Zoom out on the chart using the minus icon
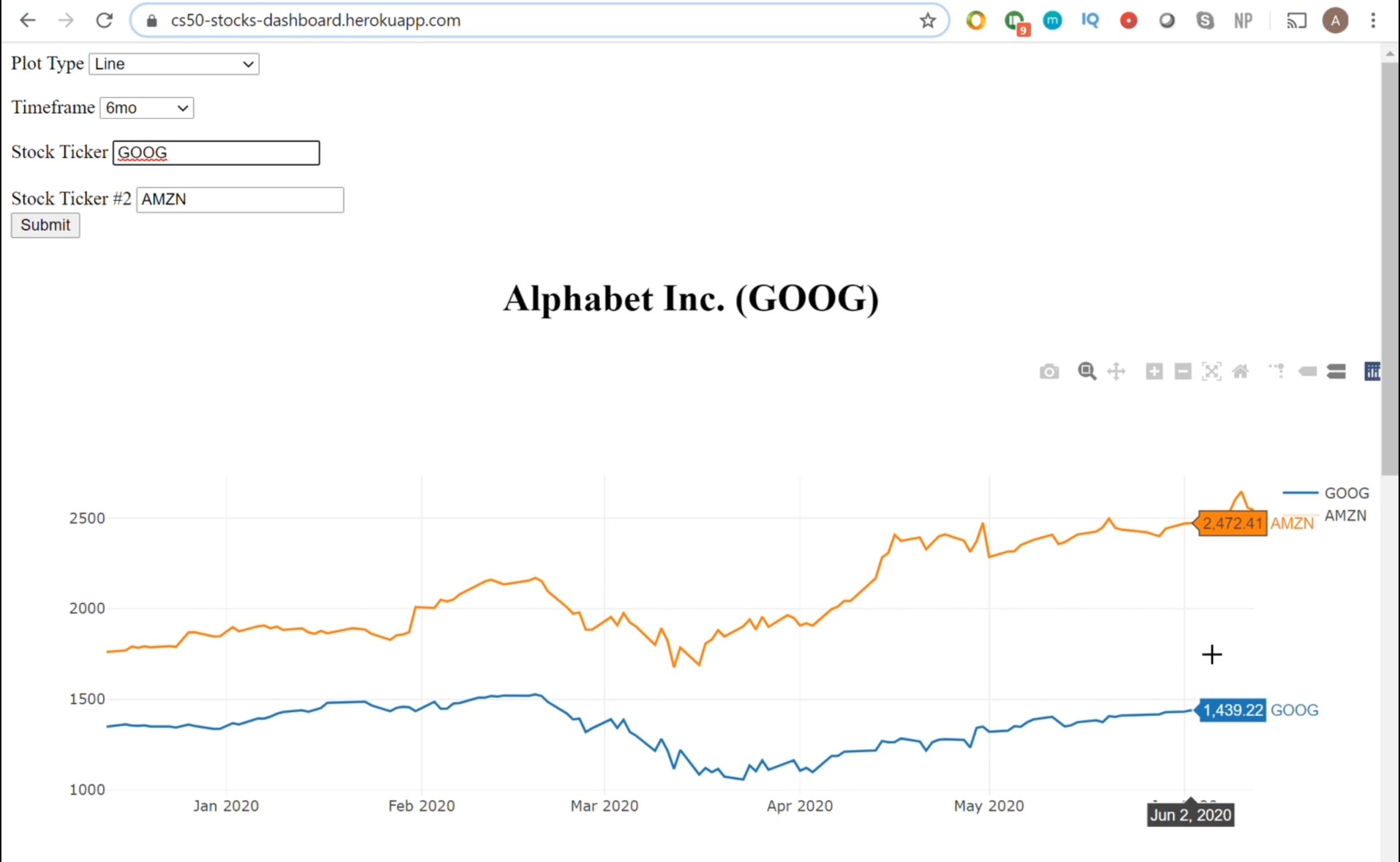The image size is (1400, 862). tap(1182, 372)
